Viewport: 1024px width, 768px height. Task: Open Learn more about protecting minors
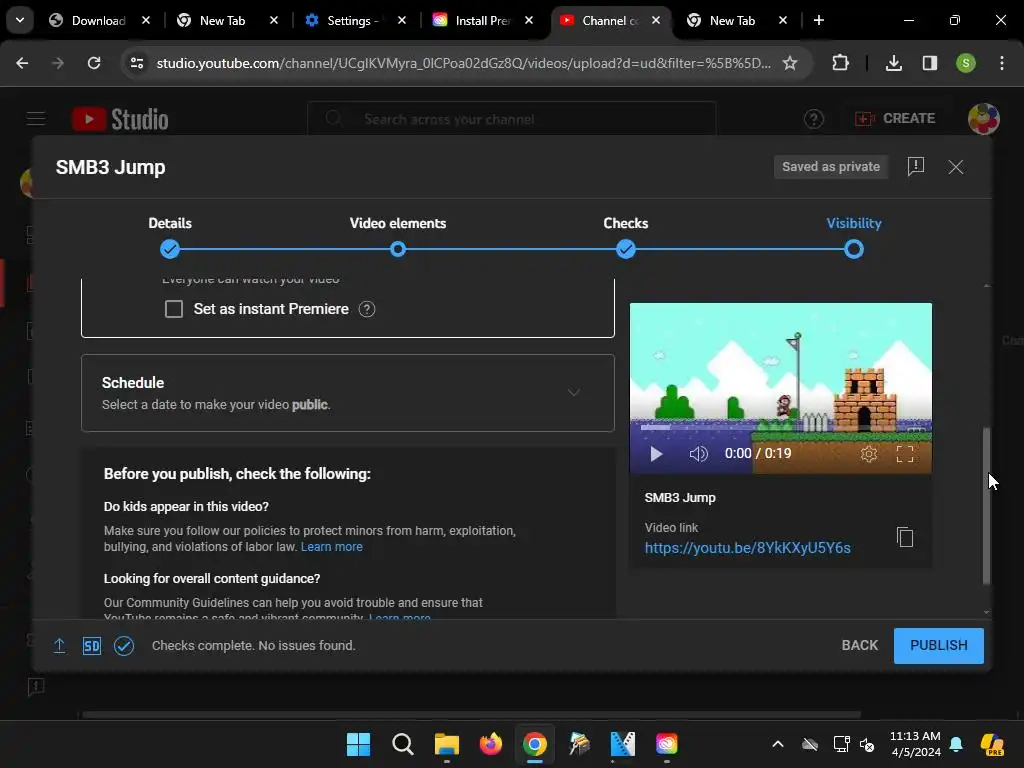tap(332, 547)
